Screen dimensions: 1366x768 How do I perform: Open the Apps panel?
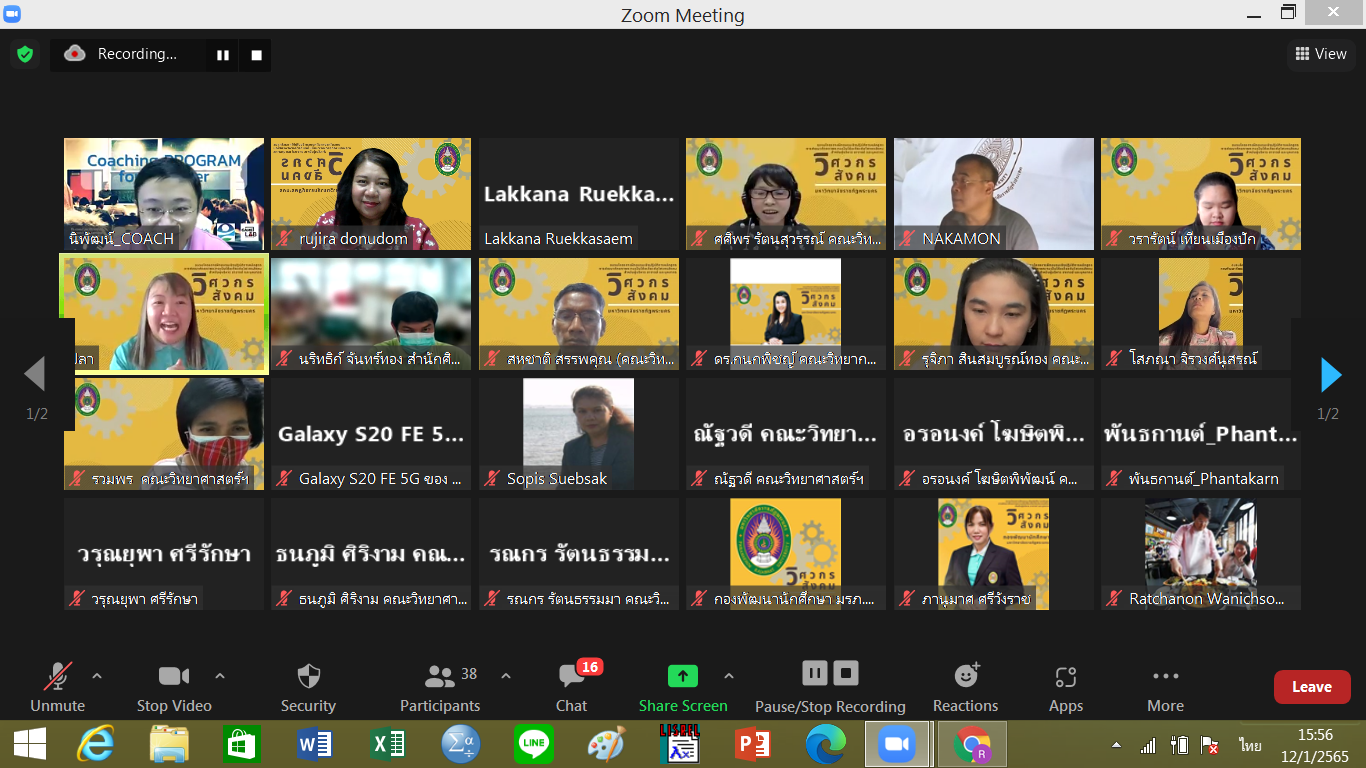[1065, 687]
